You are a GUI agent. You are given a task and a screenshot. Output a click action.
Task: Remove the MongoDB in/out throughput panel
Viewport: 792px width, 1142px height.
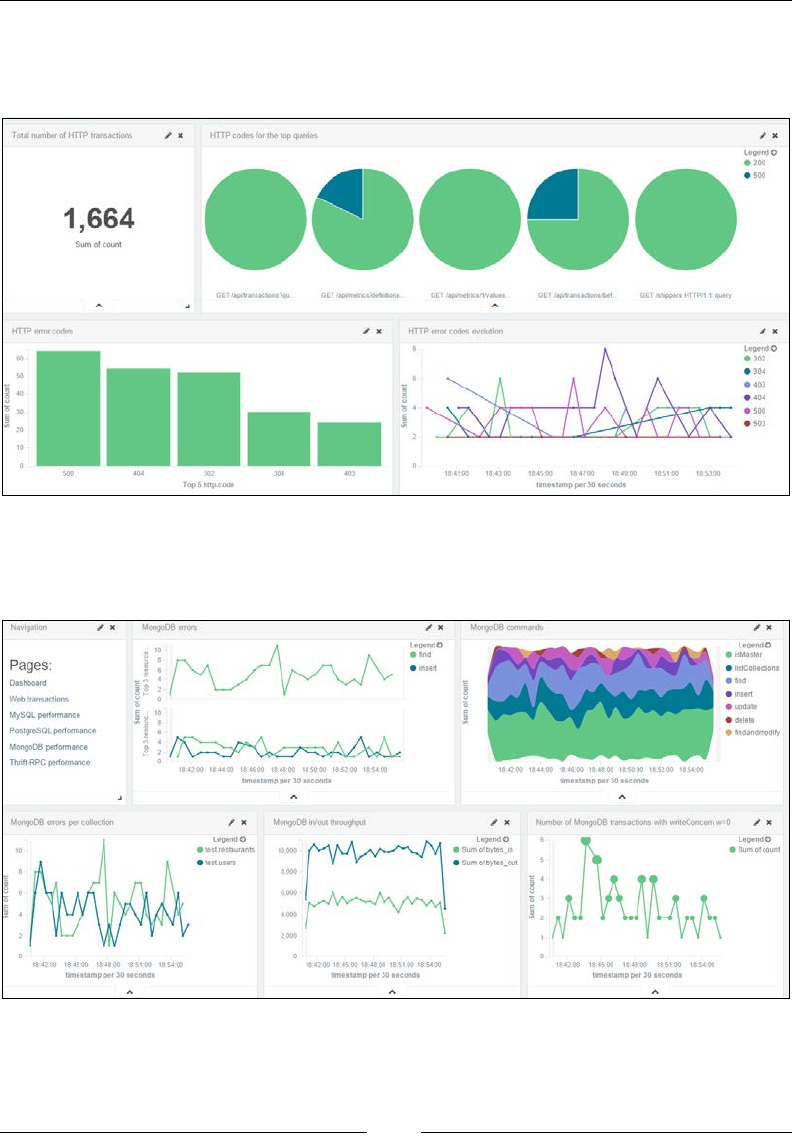(x=506, y=822)
